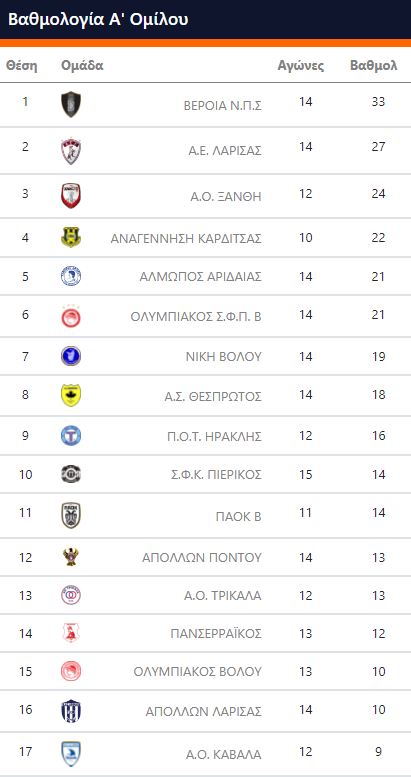
Task: Select the Α.Ο. ΞΑΝΘΗ crest icon
Action: point(71,196)
